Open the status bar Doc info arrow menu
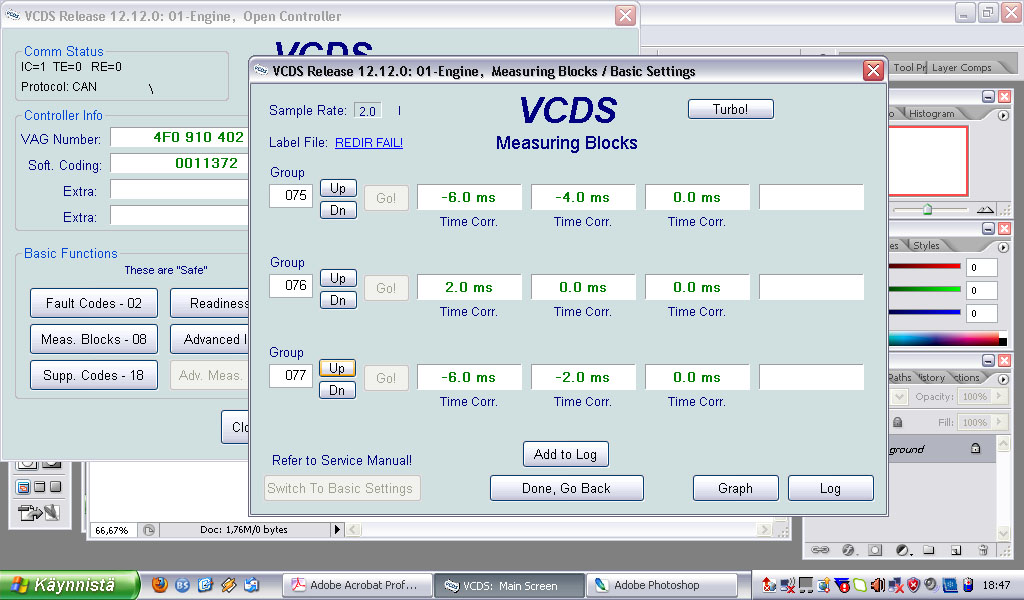Screen dimensions: 1024x600 pyautogui.click(x=336, y=529)
